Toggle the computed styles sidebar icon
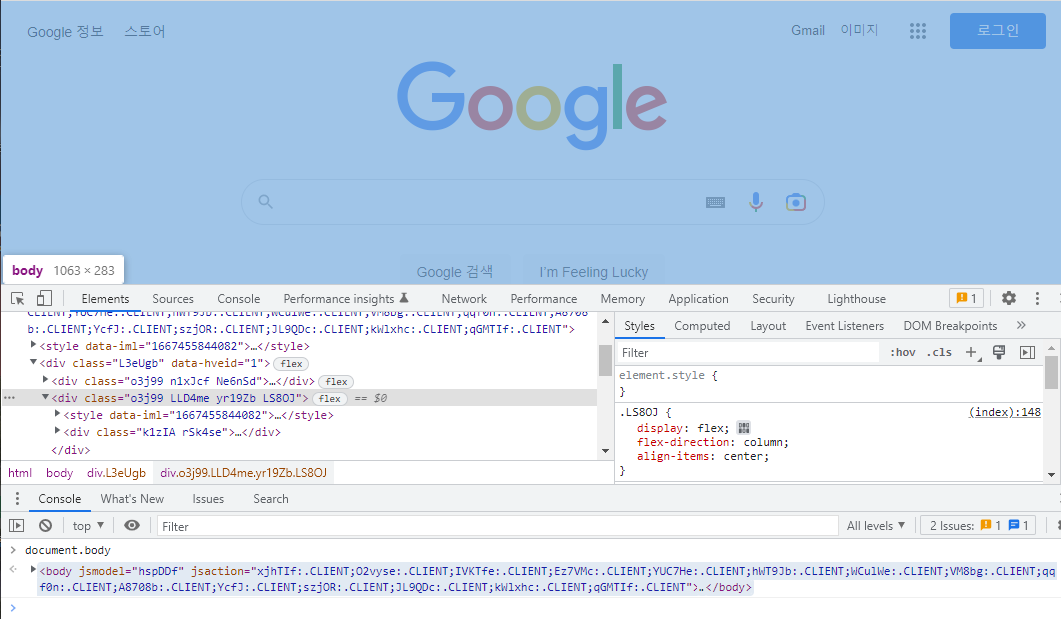Viewport: 1061px width, 619px height. coord(1027,352)
